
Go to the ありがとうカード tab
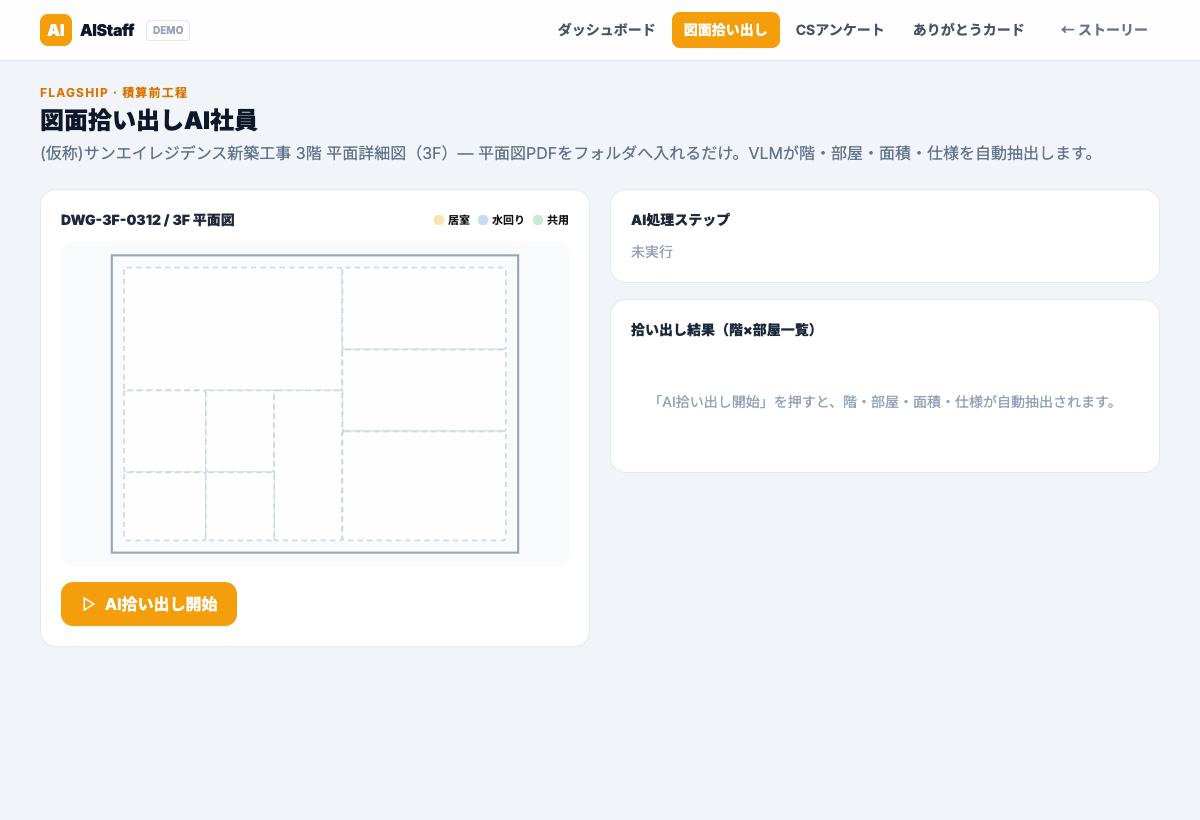point(968,30)
